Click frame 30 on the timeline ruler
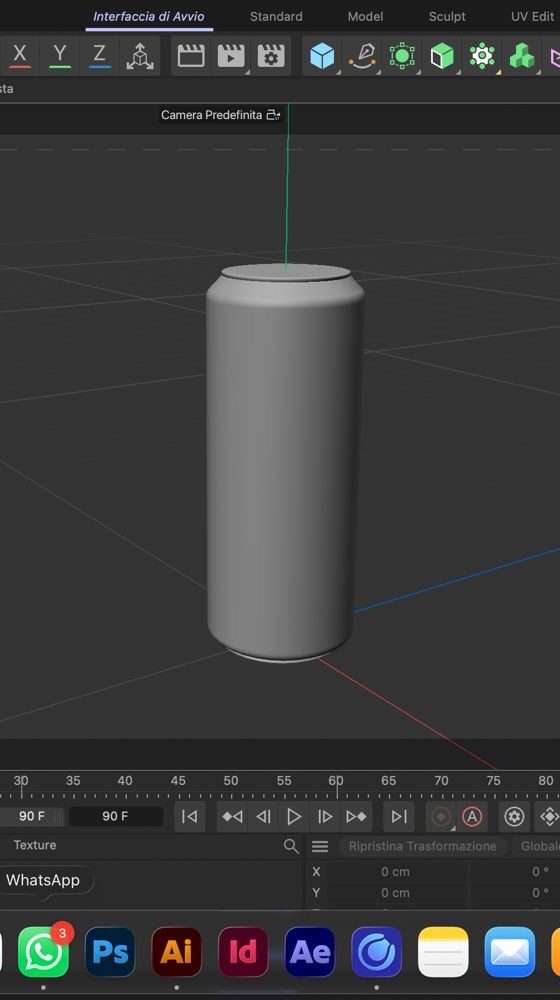The height and width of the screenshot is (1000, 560). [21, 781]
